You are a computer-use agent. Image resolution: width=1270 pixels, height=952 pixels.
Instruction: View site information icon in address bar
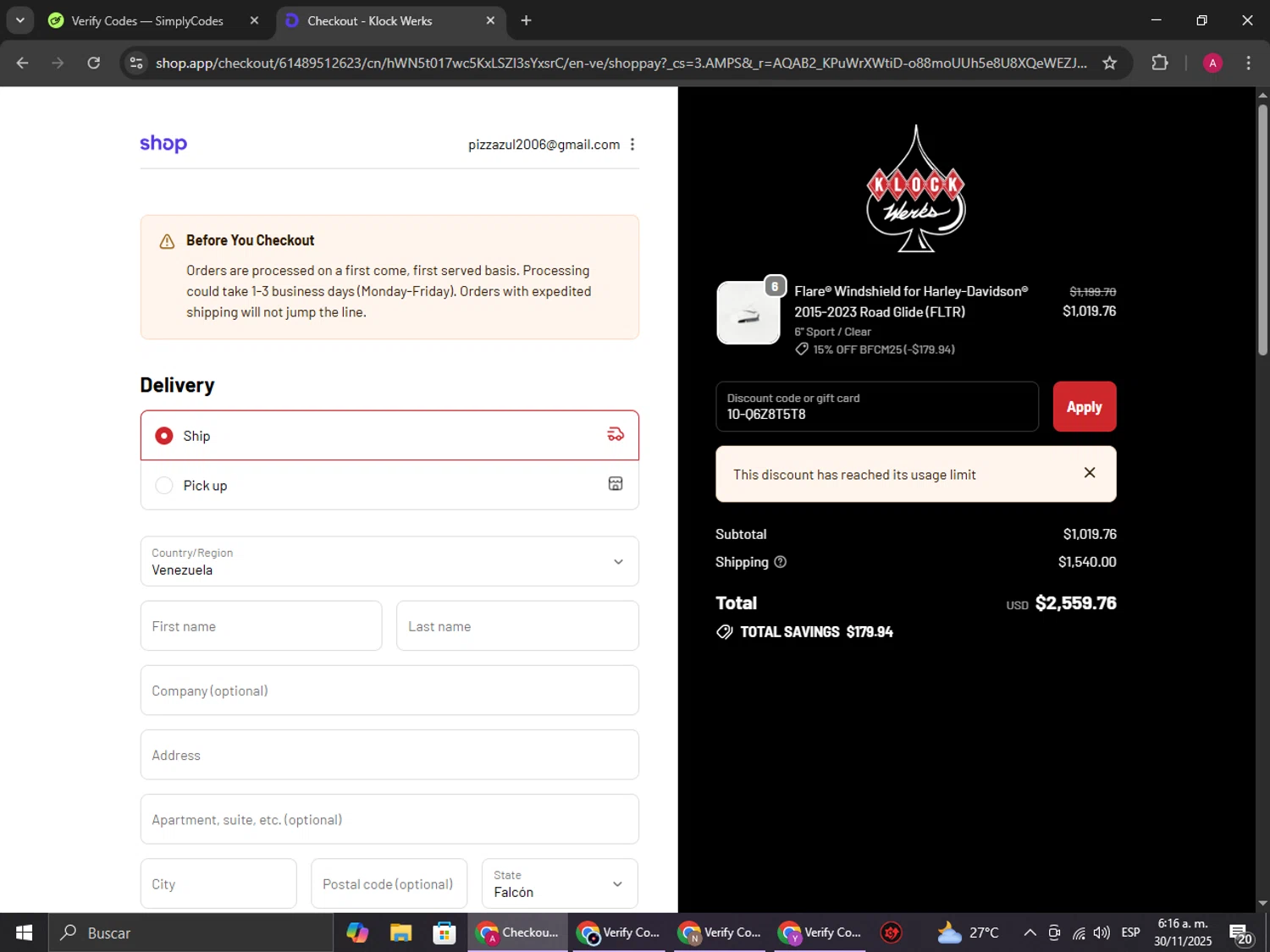[137, 63]
